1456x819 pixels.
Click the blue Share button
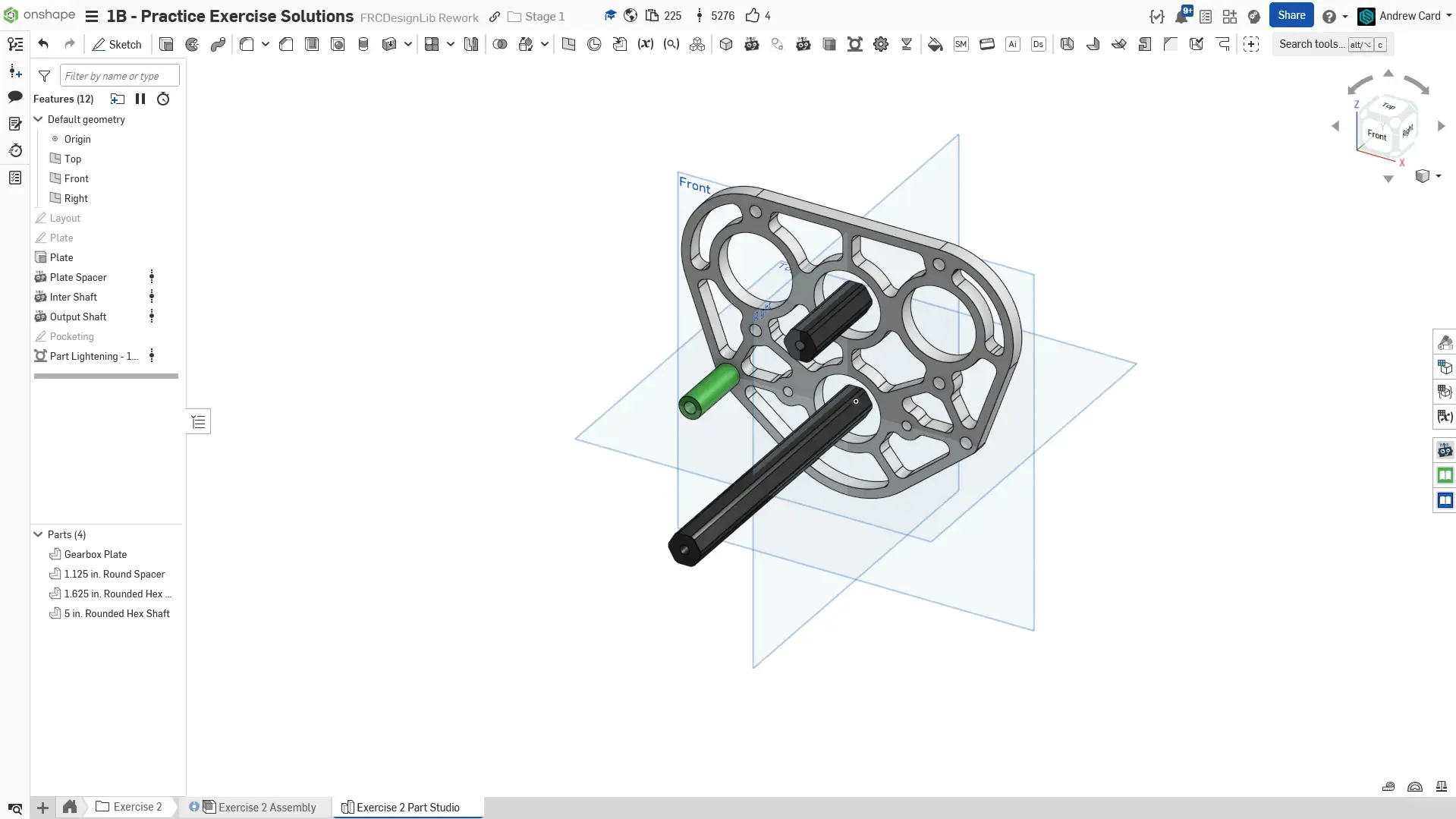click(x=1291, y=15)
